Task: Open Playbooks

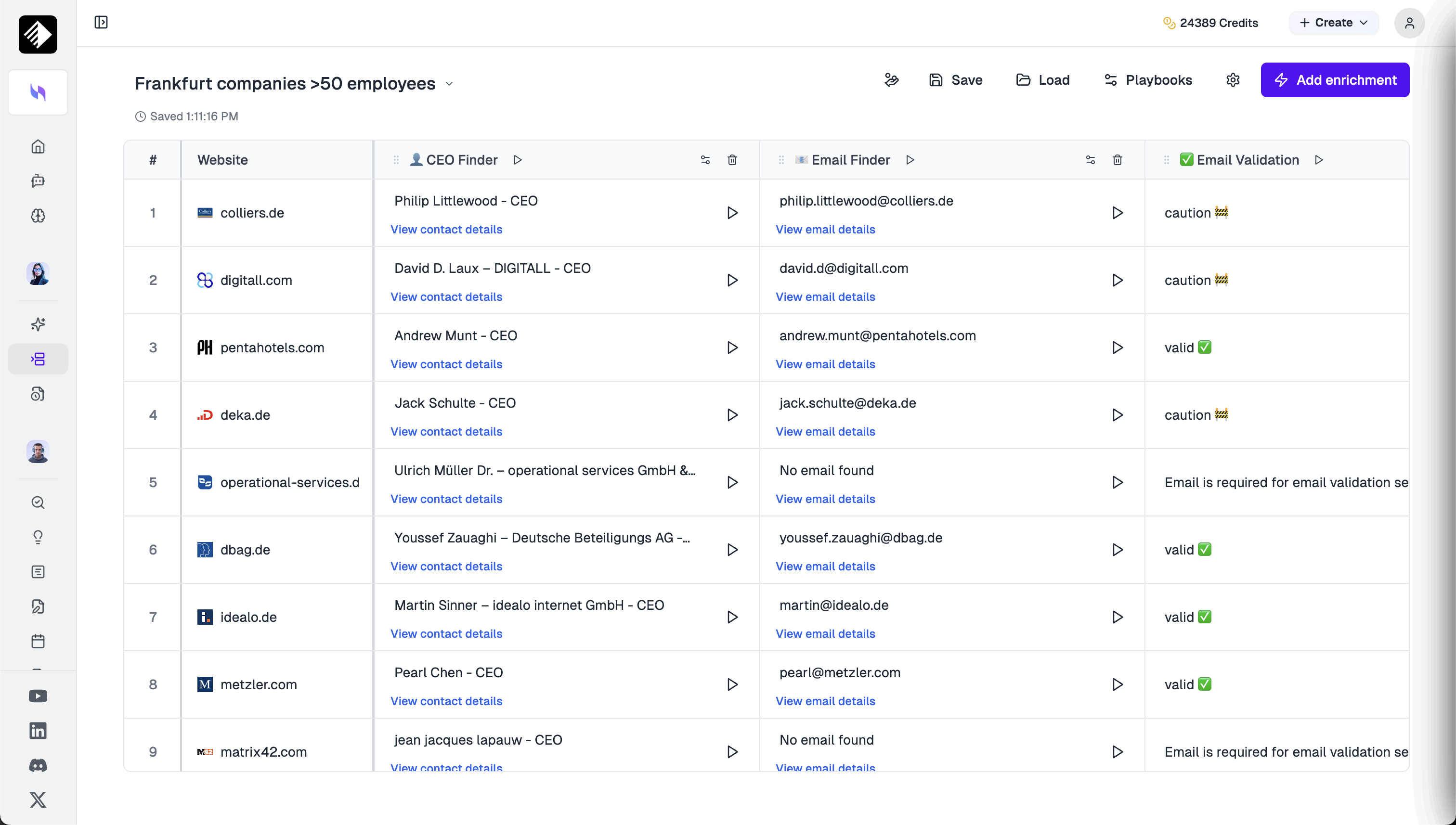Action: (x=1148, y=80)
